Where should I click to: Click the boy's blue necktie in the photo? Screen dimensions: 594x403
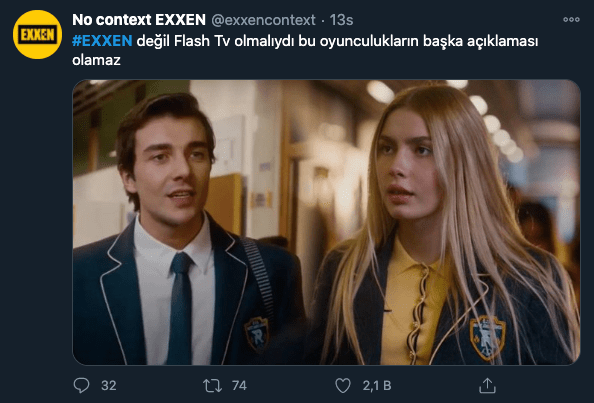[181, 308]
